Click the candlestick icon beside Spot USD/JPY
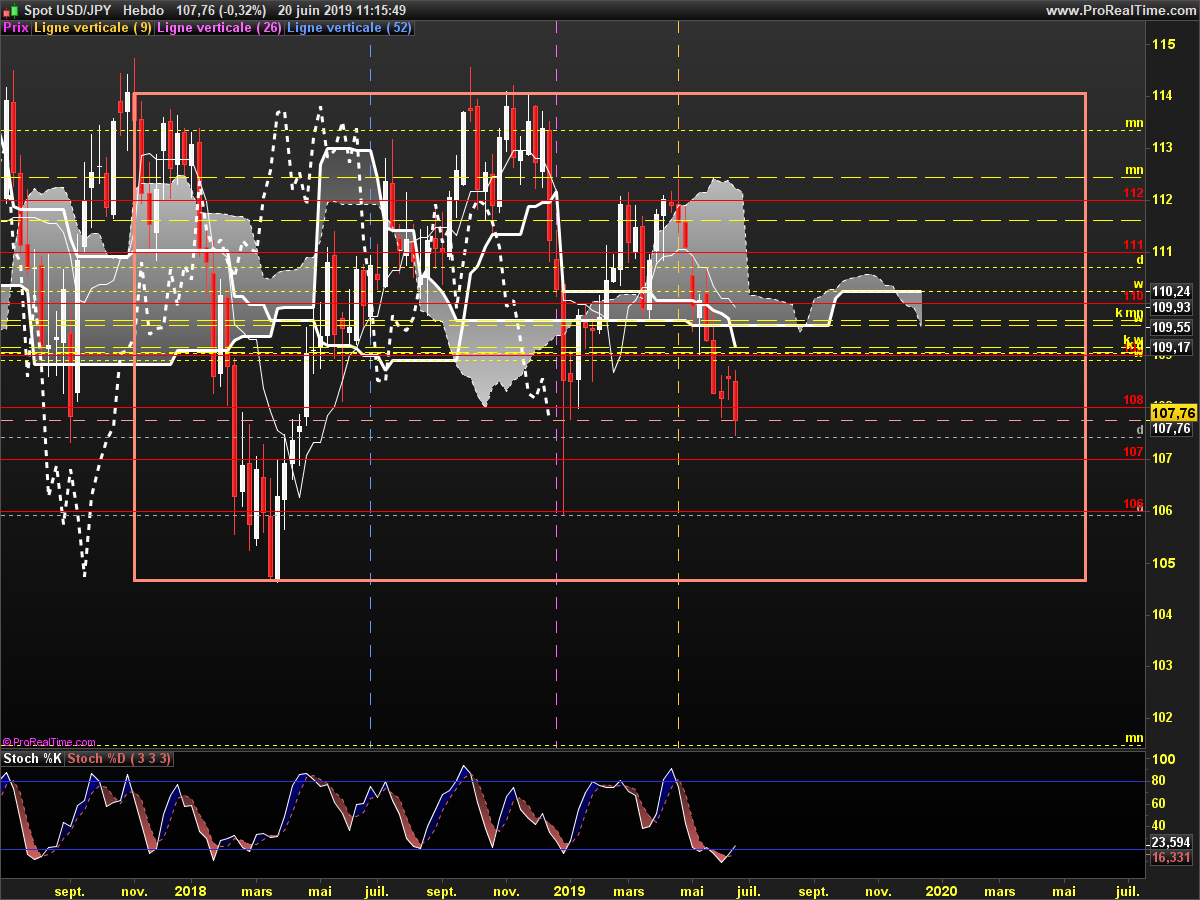1200x900 pixels. click(x=10, y=10)
